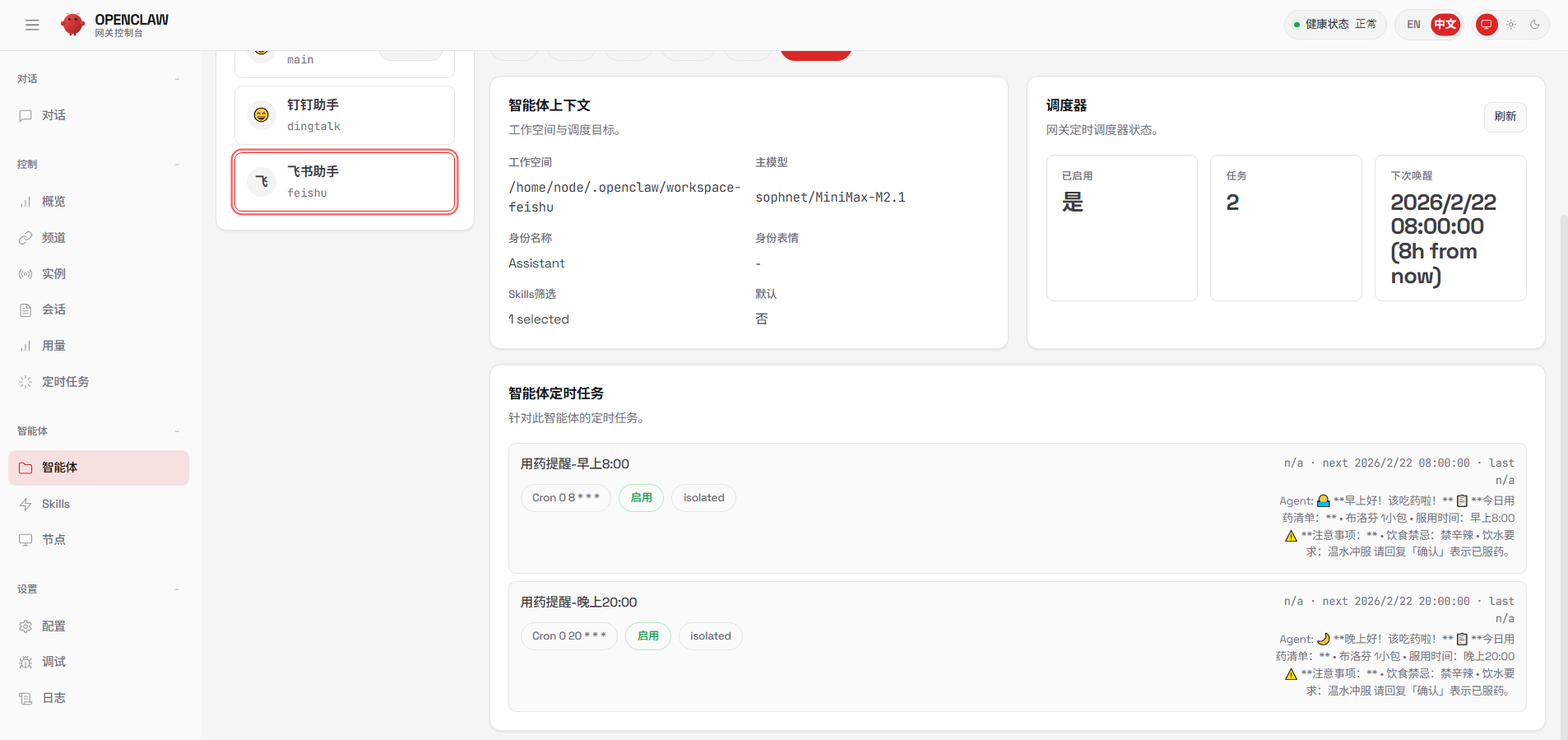Click the 刷新 refresh button

coord(1505,117)
